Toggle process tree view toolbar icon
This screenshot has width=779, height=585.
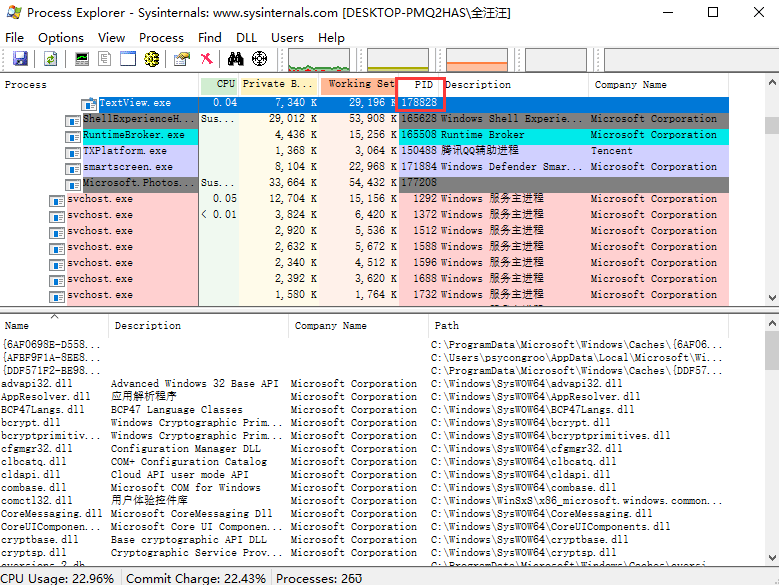[104, 59]
